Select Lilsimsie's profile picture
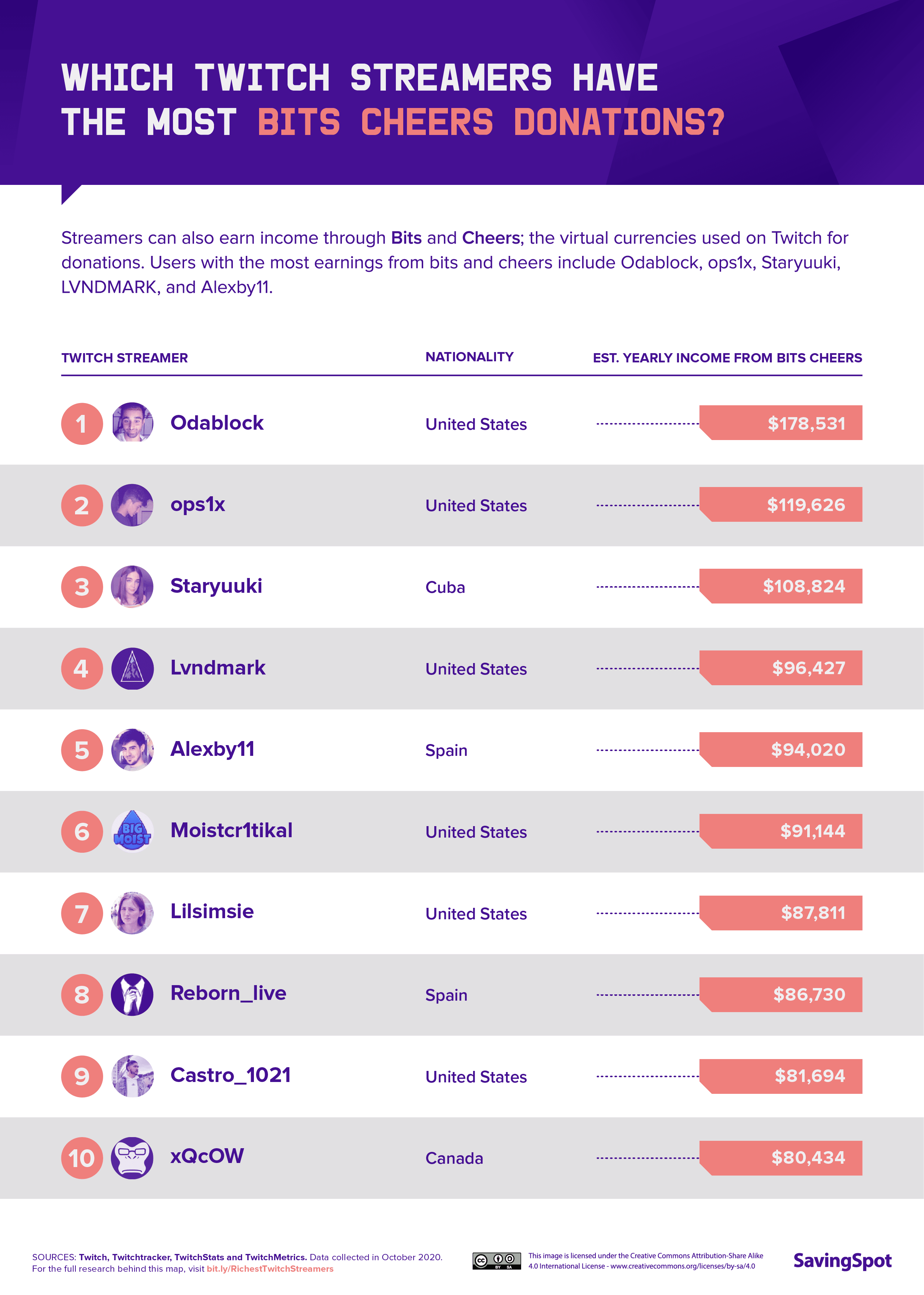924x1295 pixels. pos(132,913)
